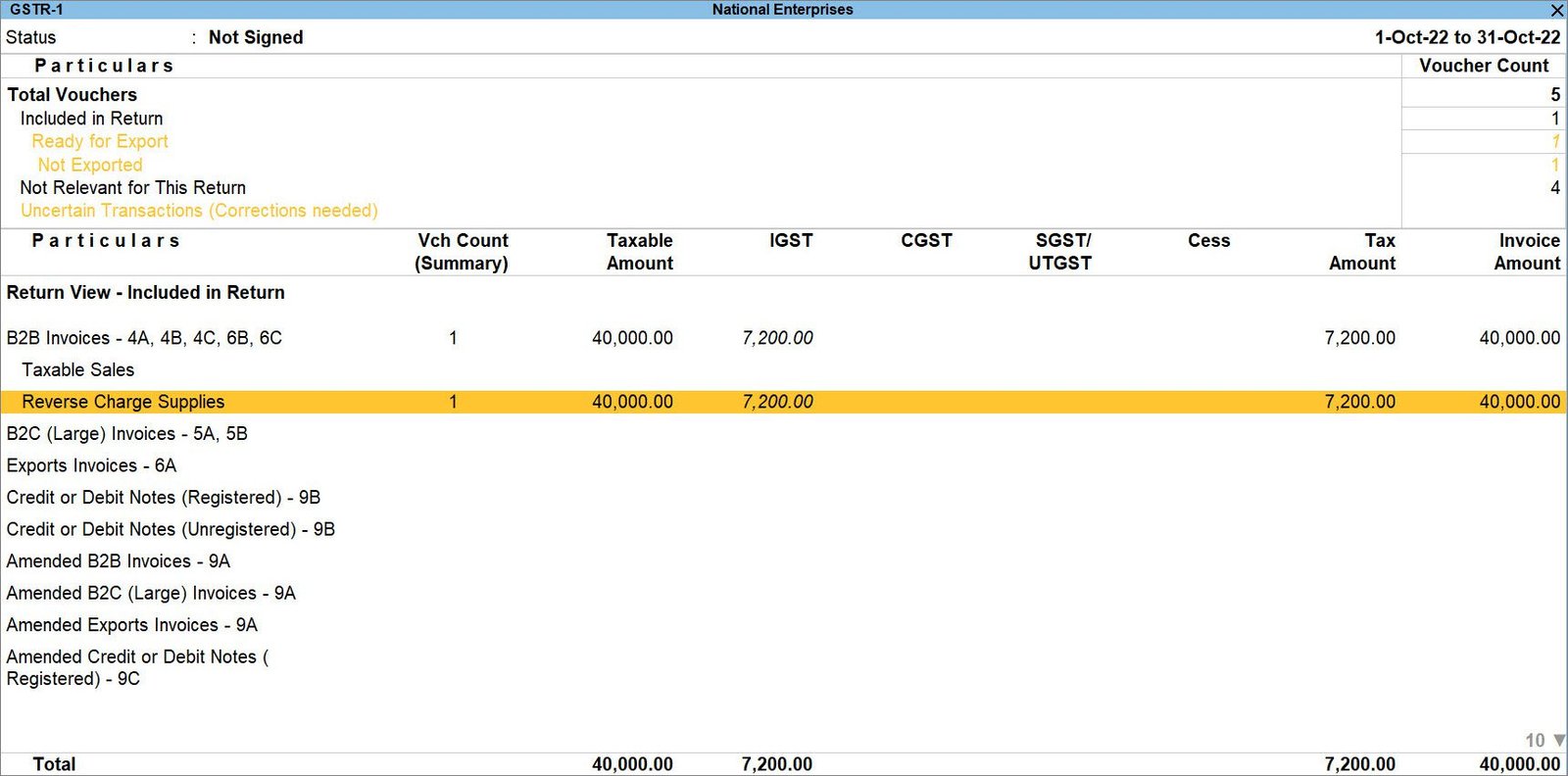Viewport: 1568px width, 776px height.
Task: Open Not Relevant for This Return
Action: click(132, 187)
